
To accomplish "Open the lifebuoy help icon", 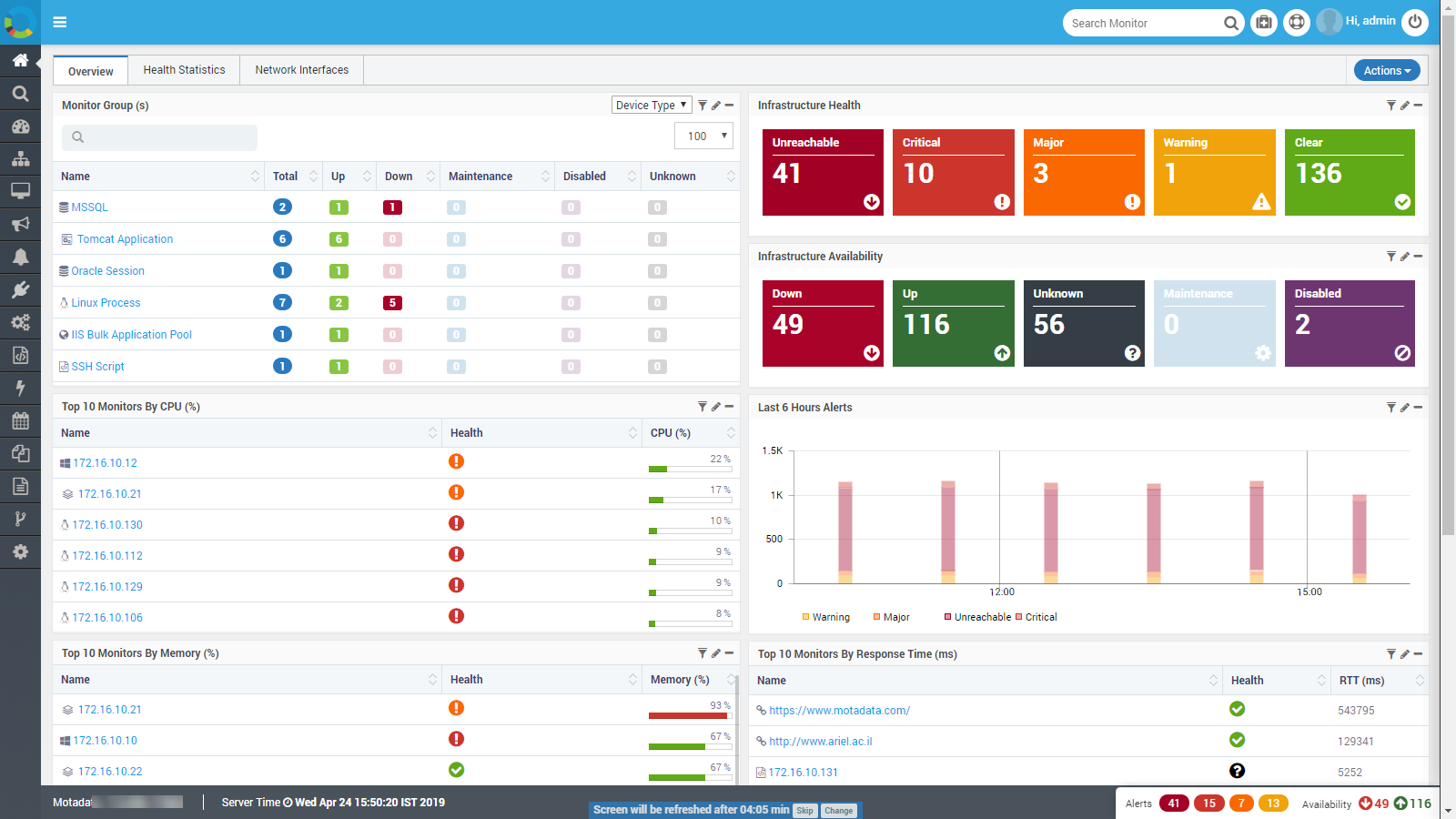I will 1297,22.
